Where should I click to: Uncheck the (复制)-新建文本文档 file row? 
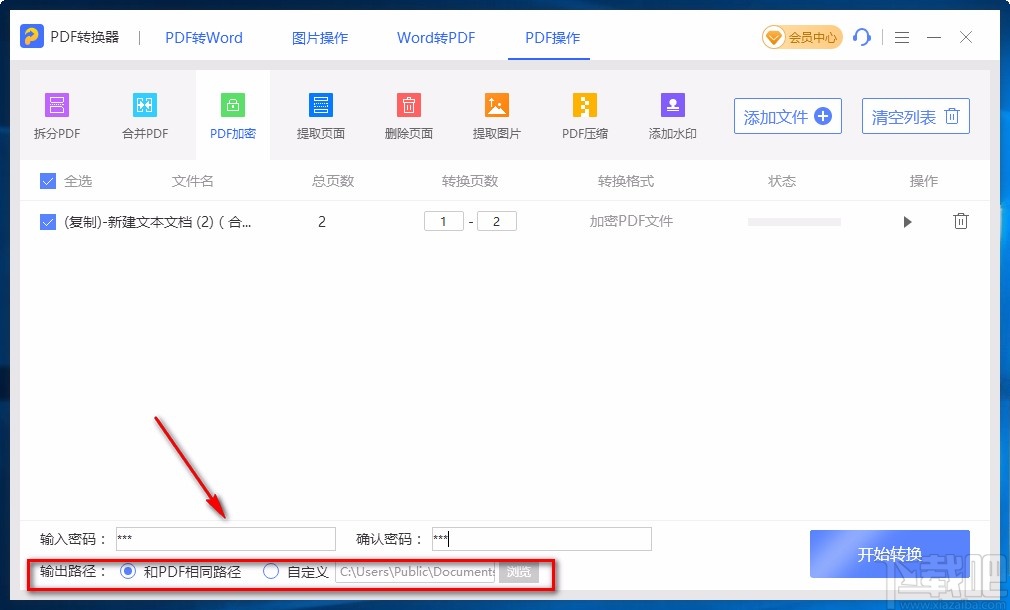pyautogui.click(x=47, y=222)
